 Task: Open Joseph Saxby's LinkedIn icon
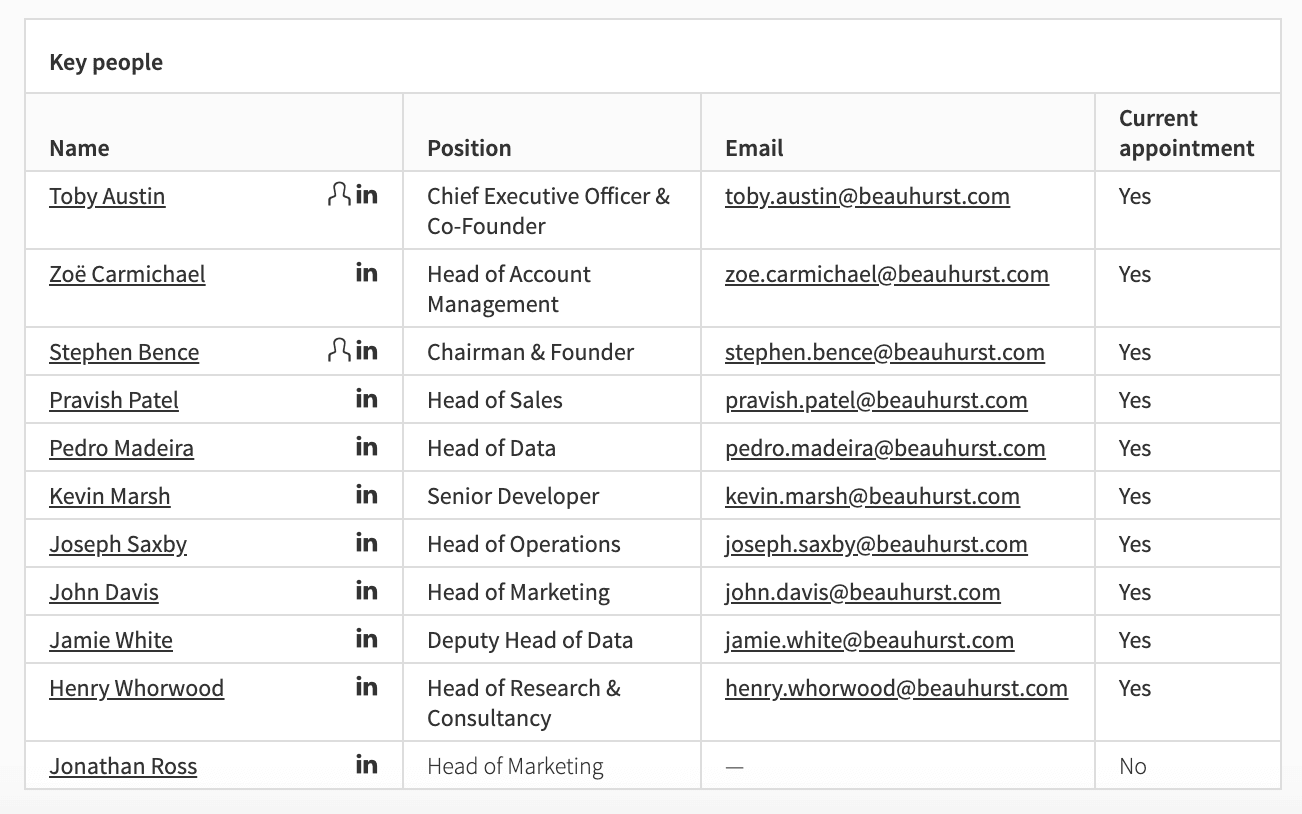tap(367, 543)
